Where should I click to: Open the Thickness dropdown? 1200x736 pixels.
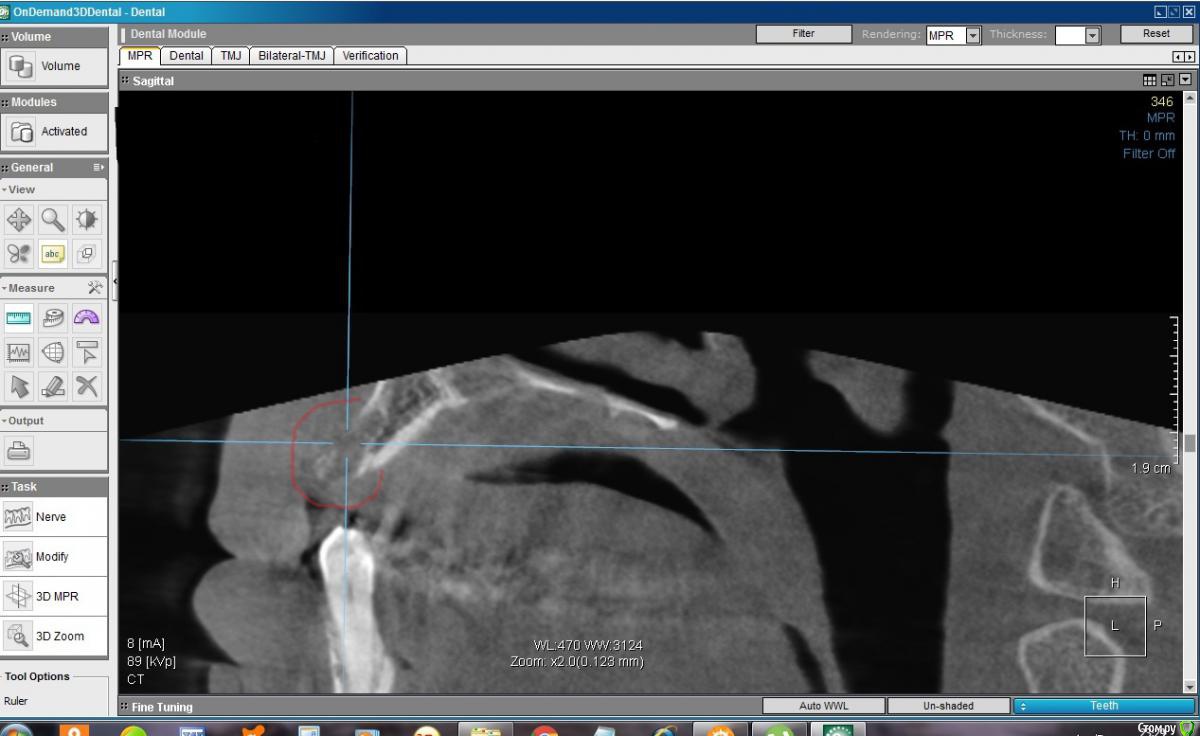[1092, 35]
